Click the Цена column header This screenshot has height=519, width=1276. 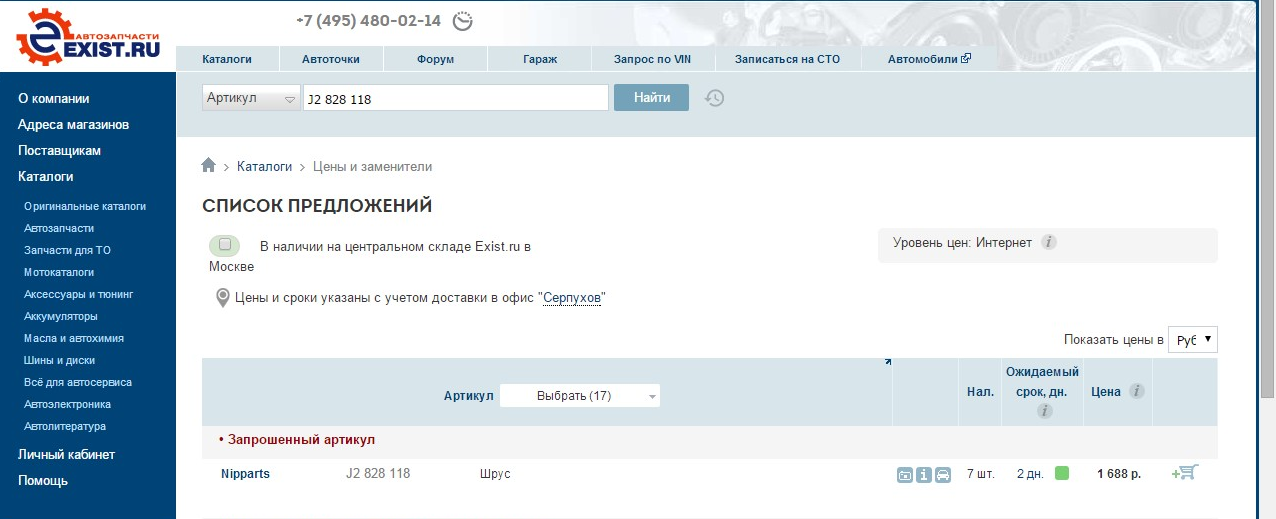[1106, 392]
